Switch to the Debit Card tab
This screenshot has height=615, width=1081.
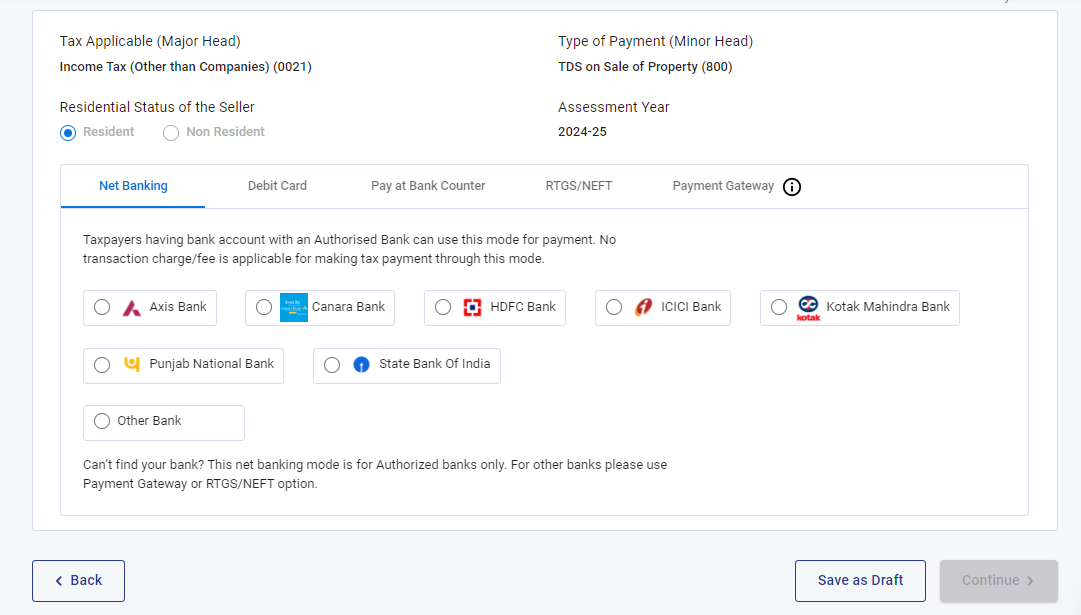point(277,186)
